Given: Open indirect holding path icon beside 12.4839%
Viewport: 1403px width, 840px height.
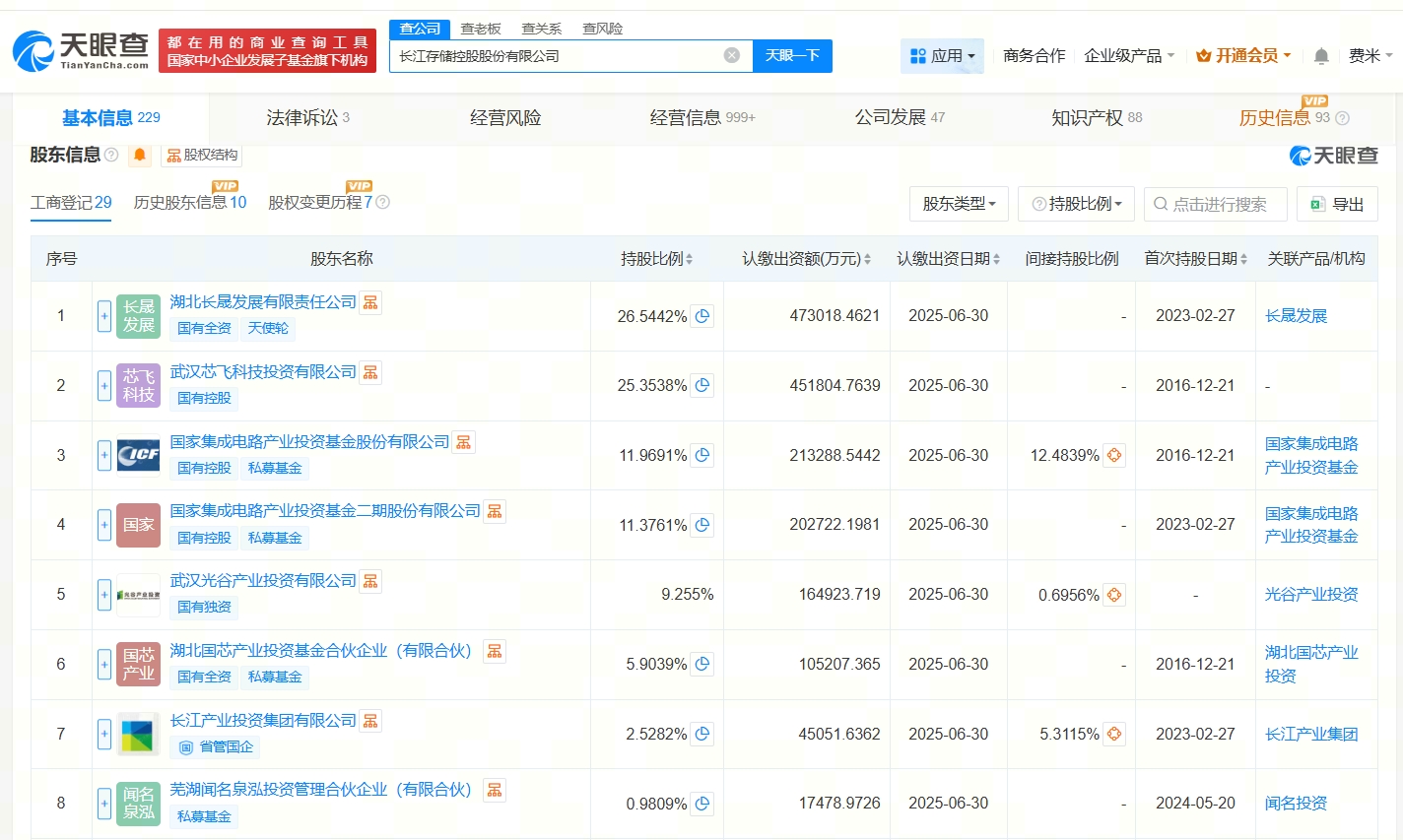Looking at the screenshot, I should [x=1114, y=455].
